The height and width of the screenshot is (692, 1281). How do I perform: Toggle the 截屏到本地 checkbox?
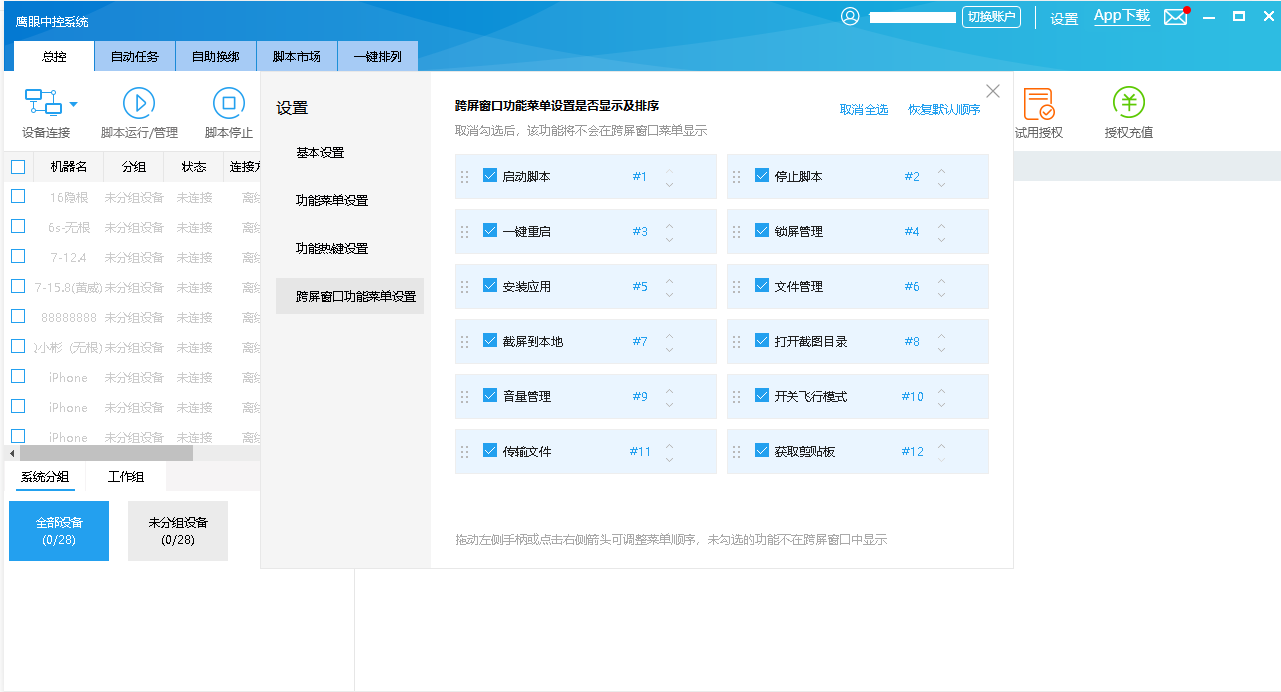point(490,340)
